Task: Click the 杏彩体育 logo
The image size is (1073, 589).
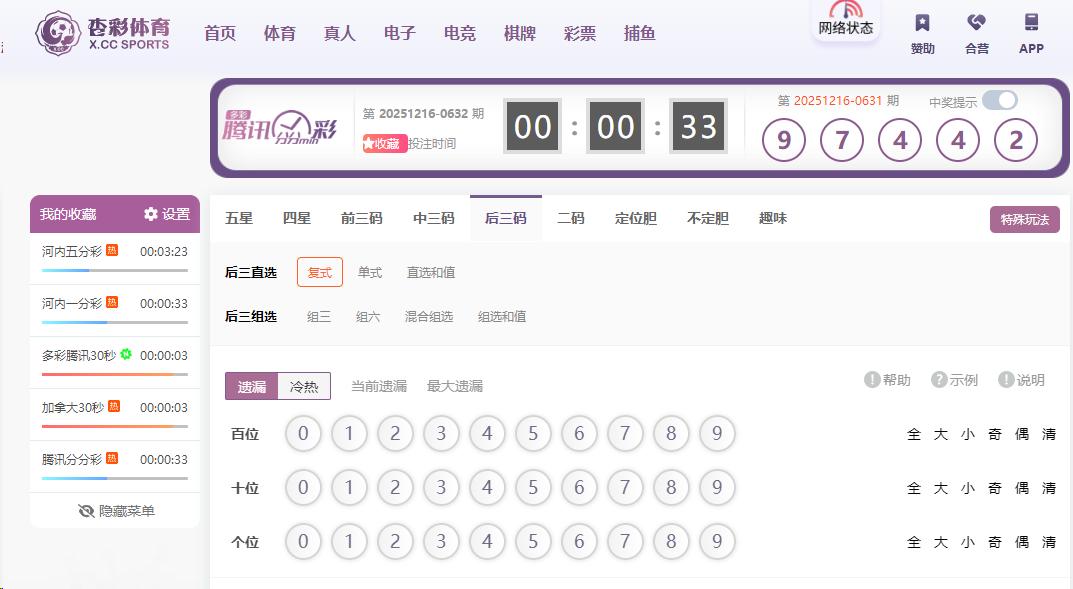Action: (103, 34)
